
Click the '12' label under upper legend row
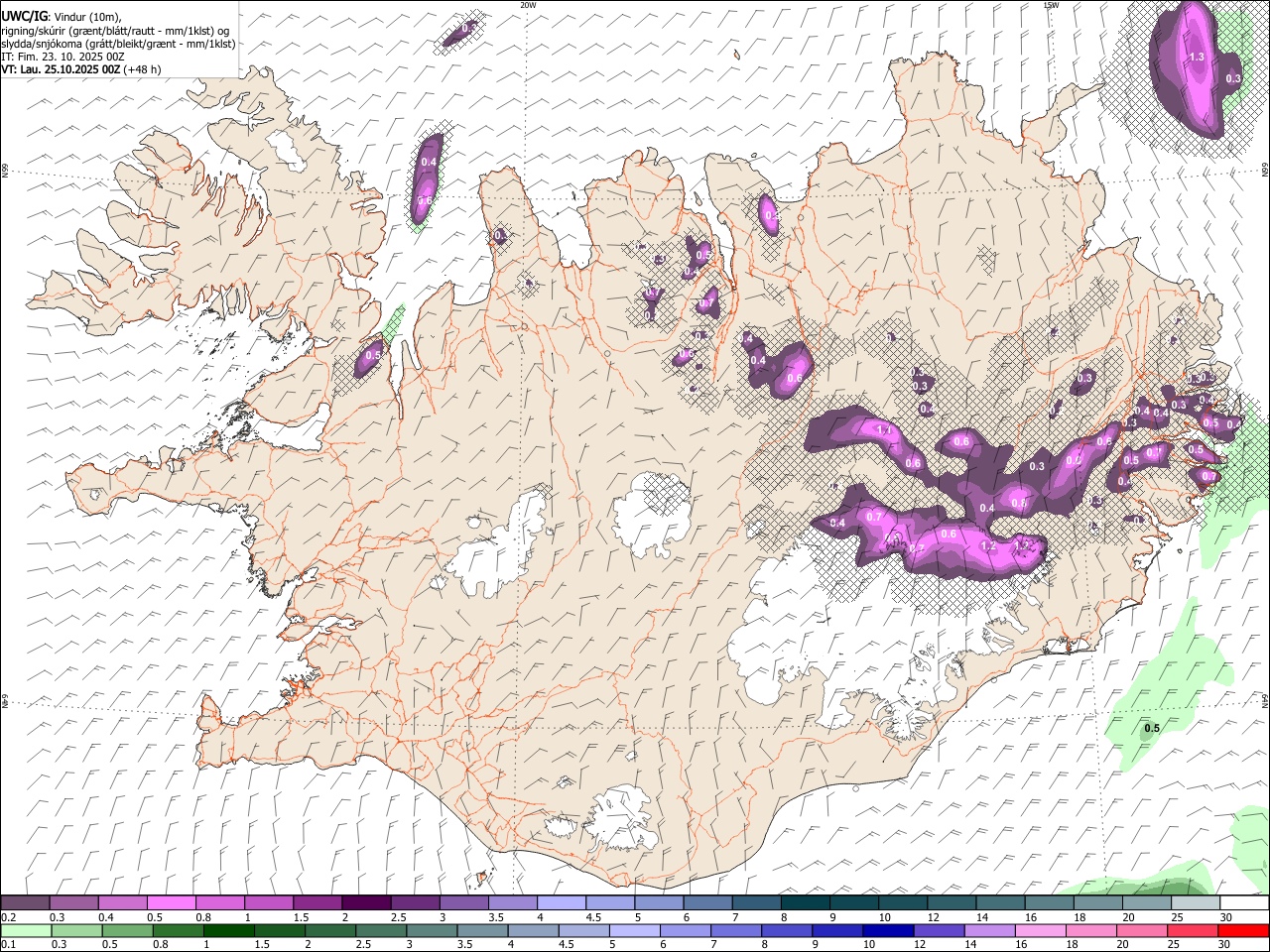(x=933, y=917)
